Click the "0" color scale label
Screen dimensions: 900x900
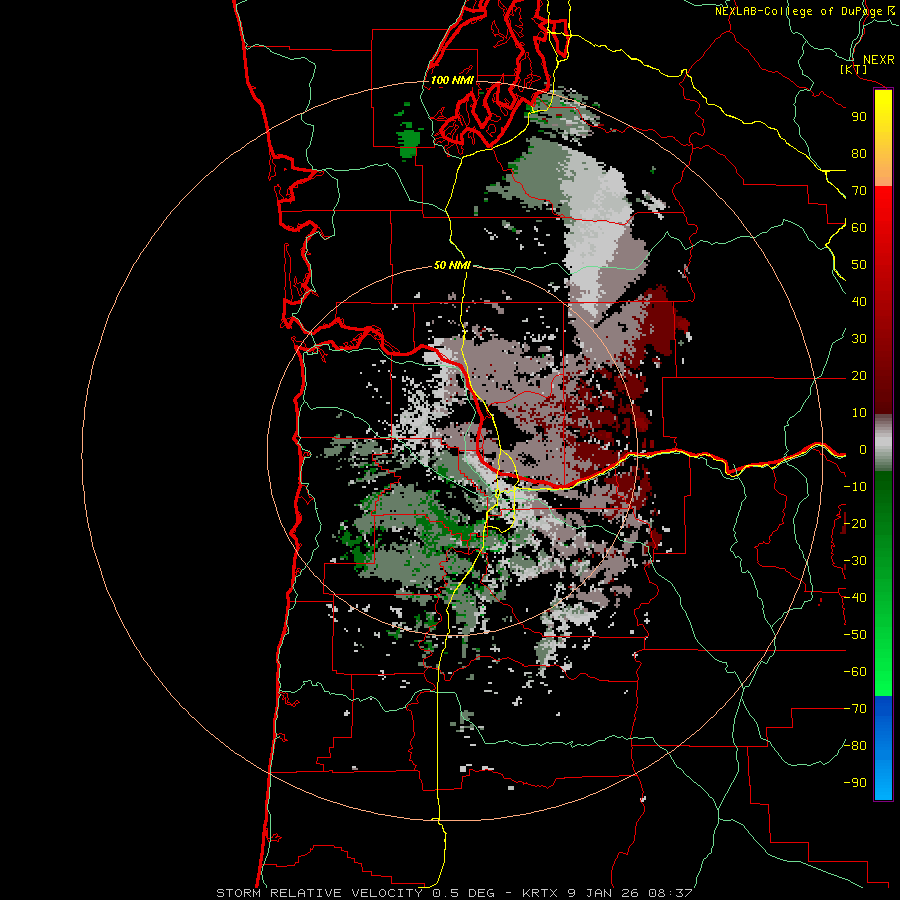click(x=862, y=449)
